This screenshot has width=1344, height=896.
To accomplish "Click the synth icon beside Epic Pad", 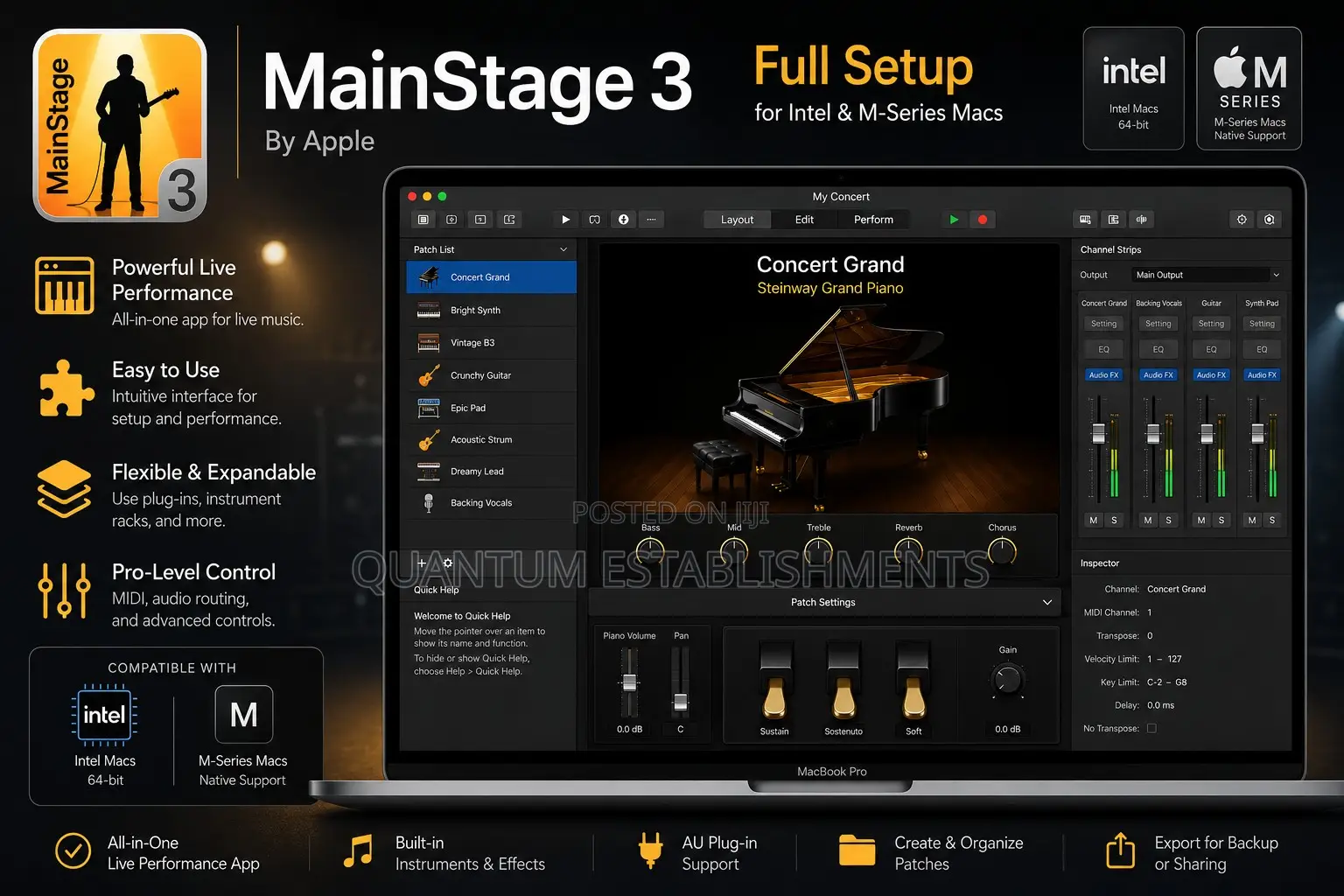I will point(429,408).
